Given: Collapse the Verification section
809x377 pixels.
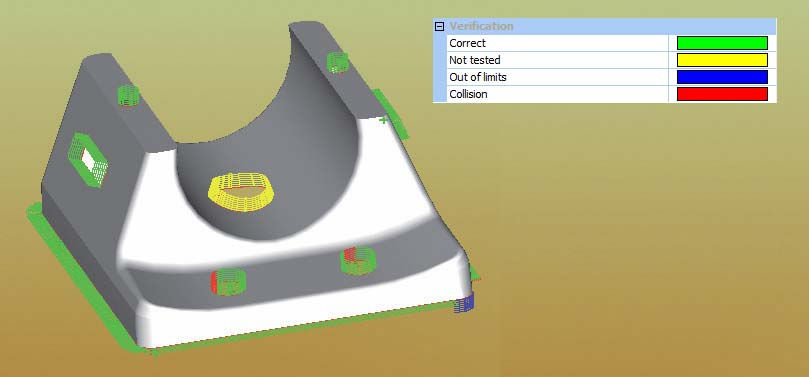Looking at the screenshot, I should click(x=439, y=26).
